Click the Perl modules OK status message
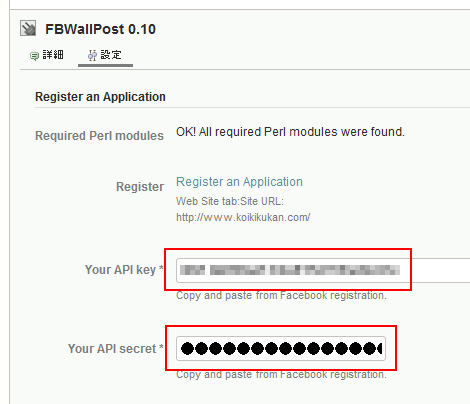 point(290,132)
